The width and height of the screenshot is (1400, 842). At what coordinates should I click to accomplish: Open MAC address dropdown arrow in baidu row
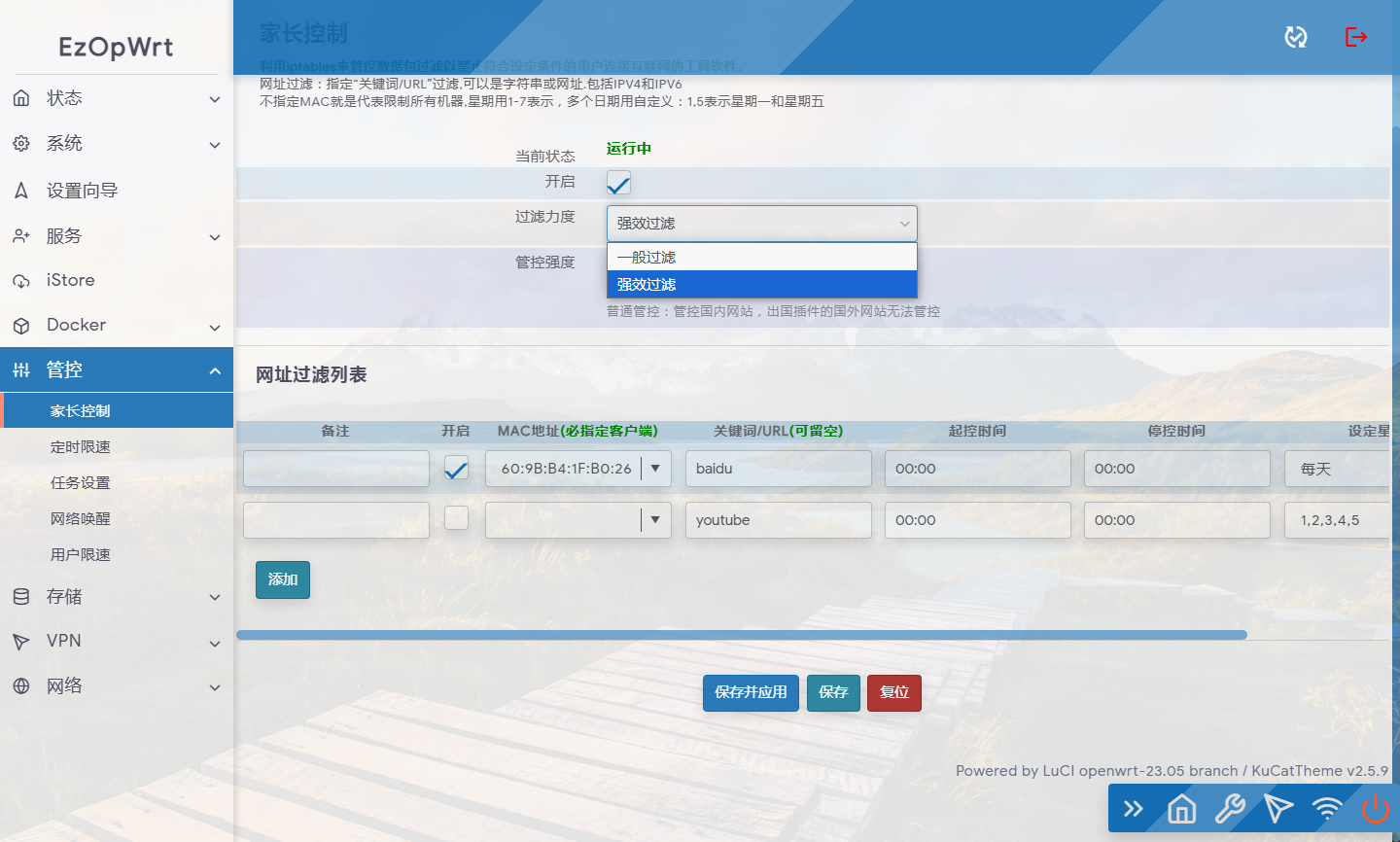(656, 469)
